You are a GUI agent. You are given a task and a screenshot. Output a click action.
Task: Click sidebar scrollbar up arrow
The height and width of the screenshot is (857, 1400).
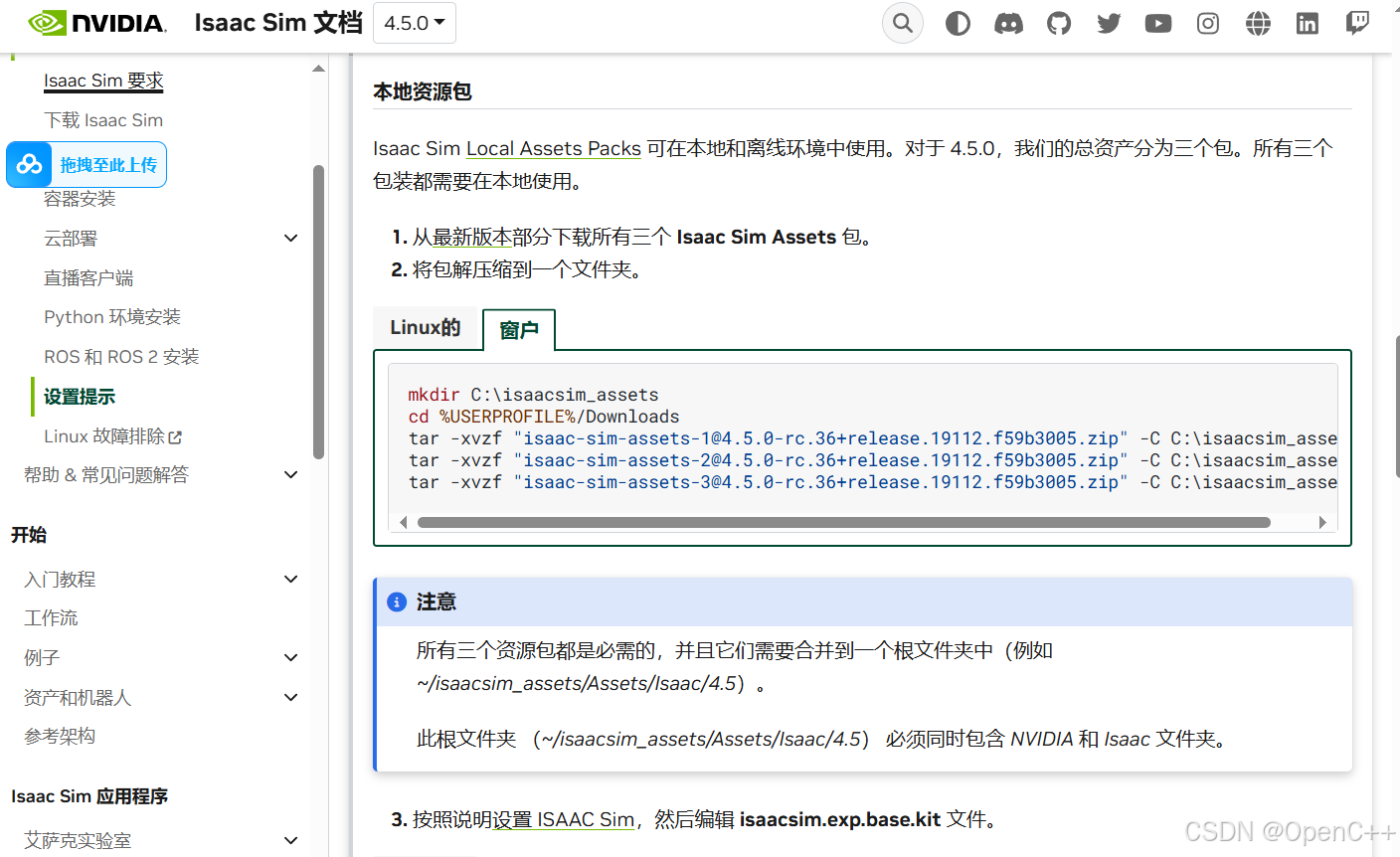318,69
